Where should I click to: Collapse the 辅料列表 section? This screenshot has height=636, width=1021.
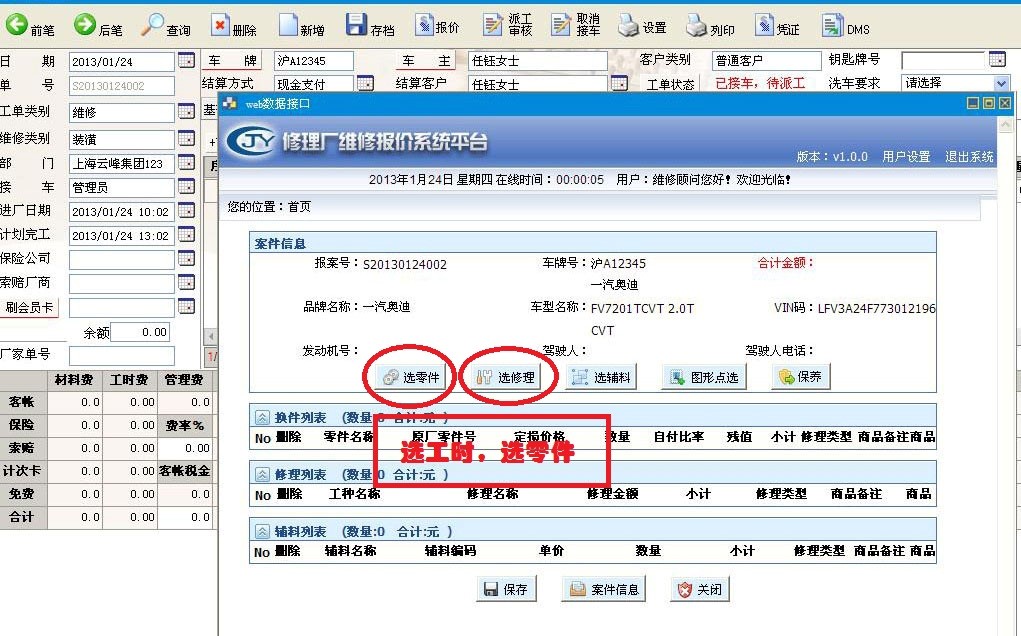point(262,532)
